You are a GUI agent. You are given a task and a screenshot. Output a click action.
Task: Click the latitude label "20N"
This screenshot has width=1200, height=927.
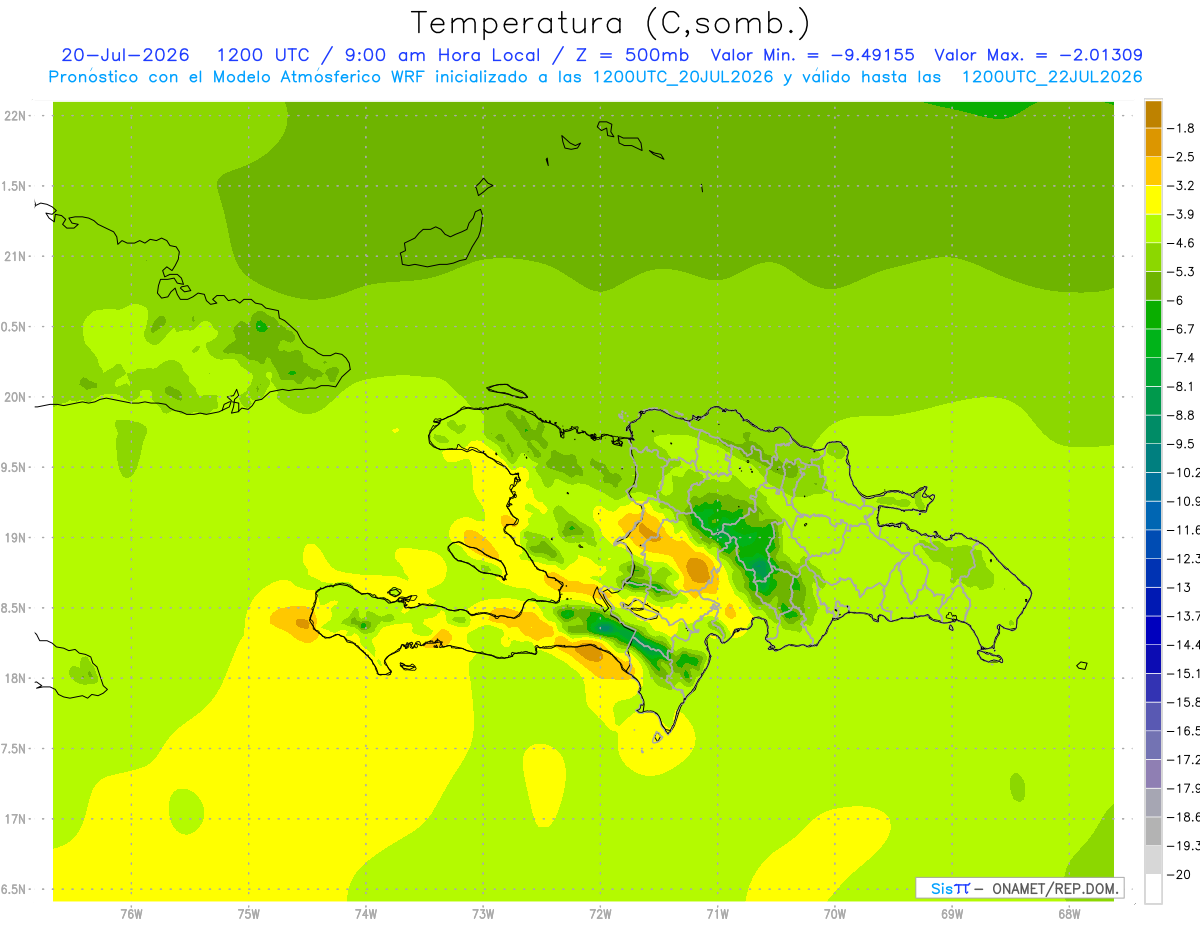15,397
